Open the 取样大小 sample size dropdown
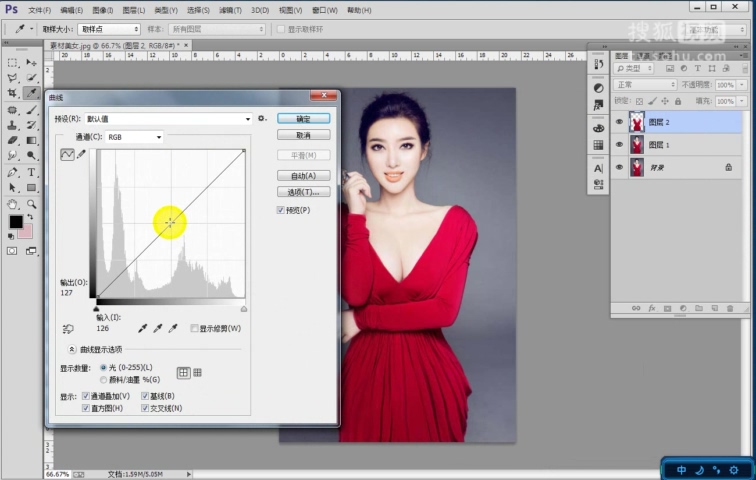 (109, 29)
